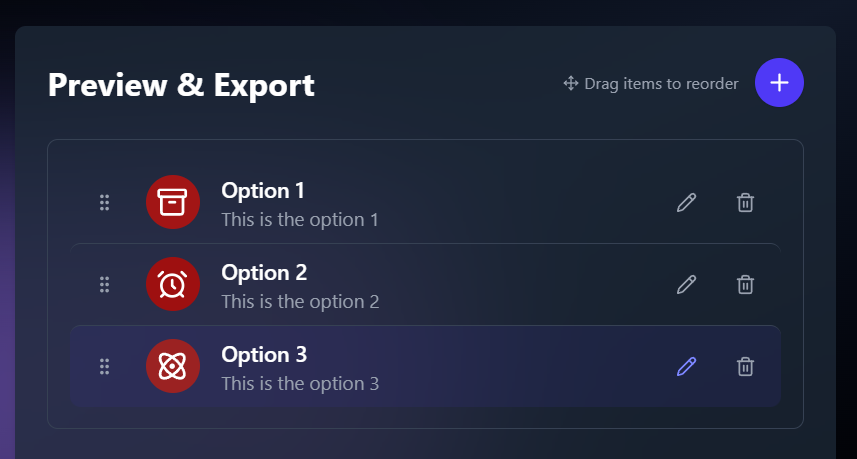Click "This is the option 3" description

[x=300, y=384]
